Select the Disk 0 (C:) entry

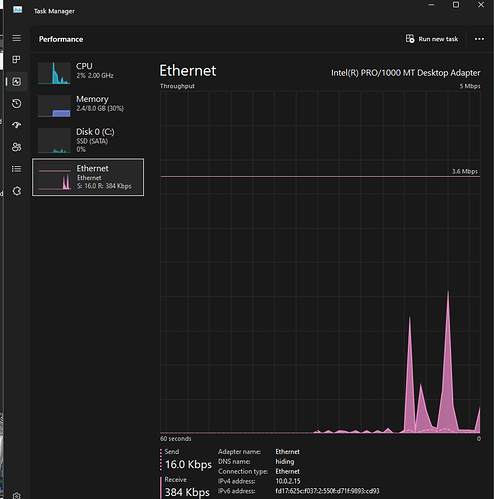click(88, 140)
